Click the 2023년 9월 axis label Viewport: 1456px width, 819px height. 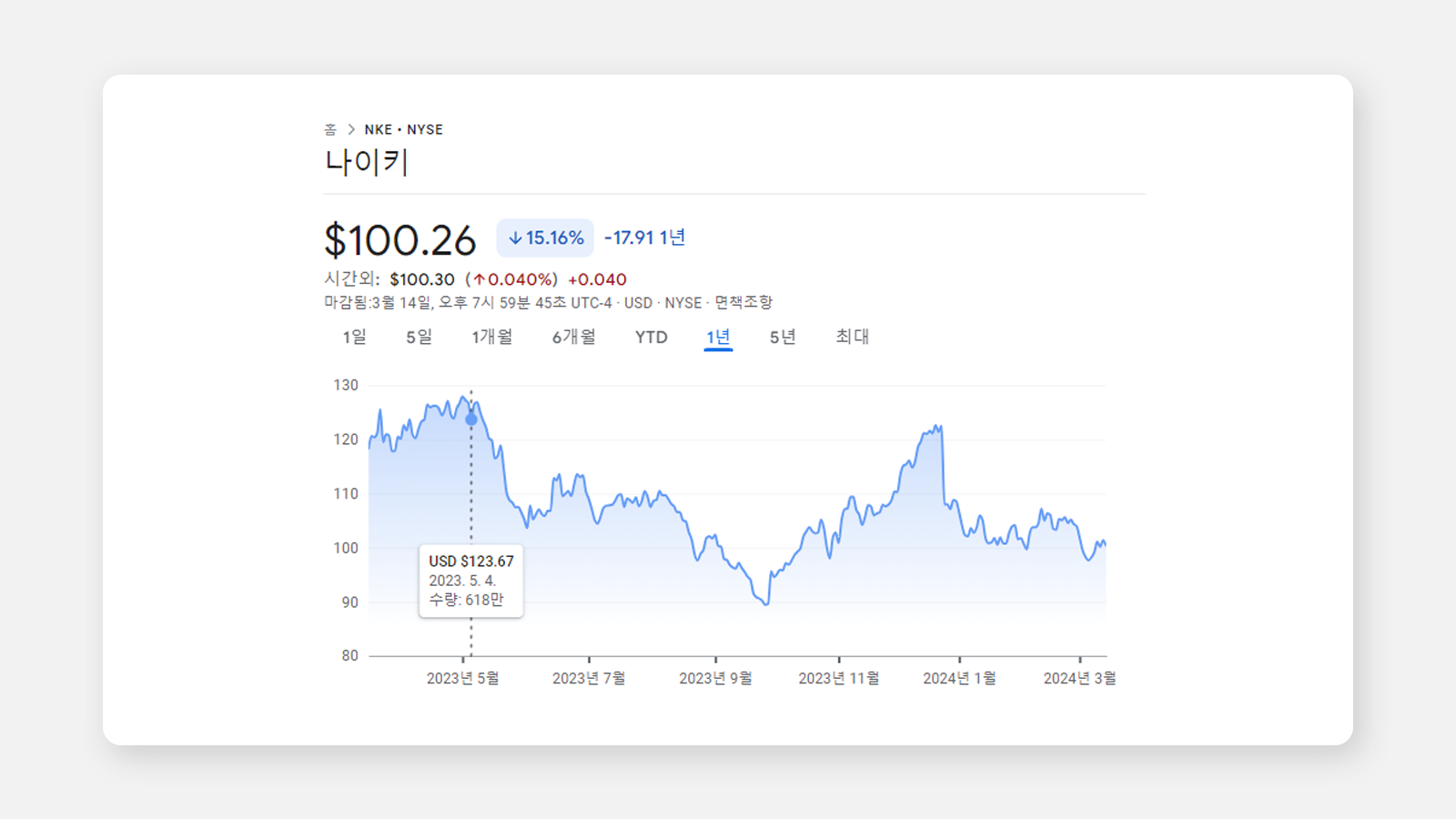[x=715, y=678]
